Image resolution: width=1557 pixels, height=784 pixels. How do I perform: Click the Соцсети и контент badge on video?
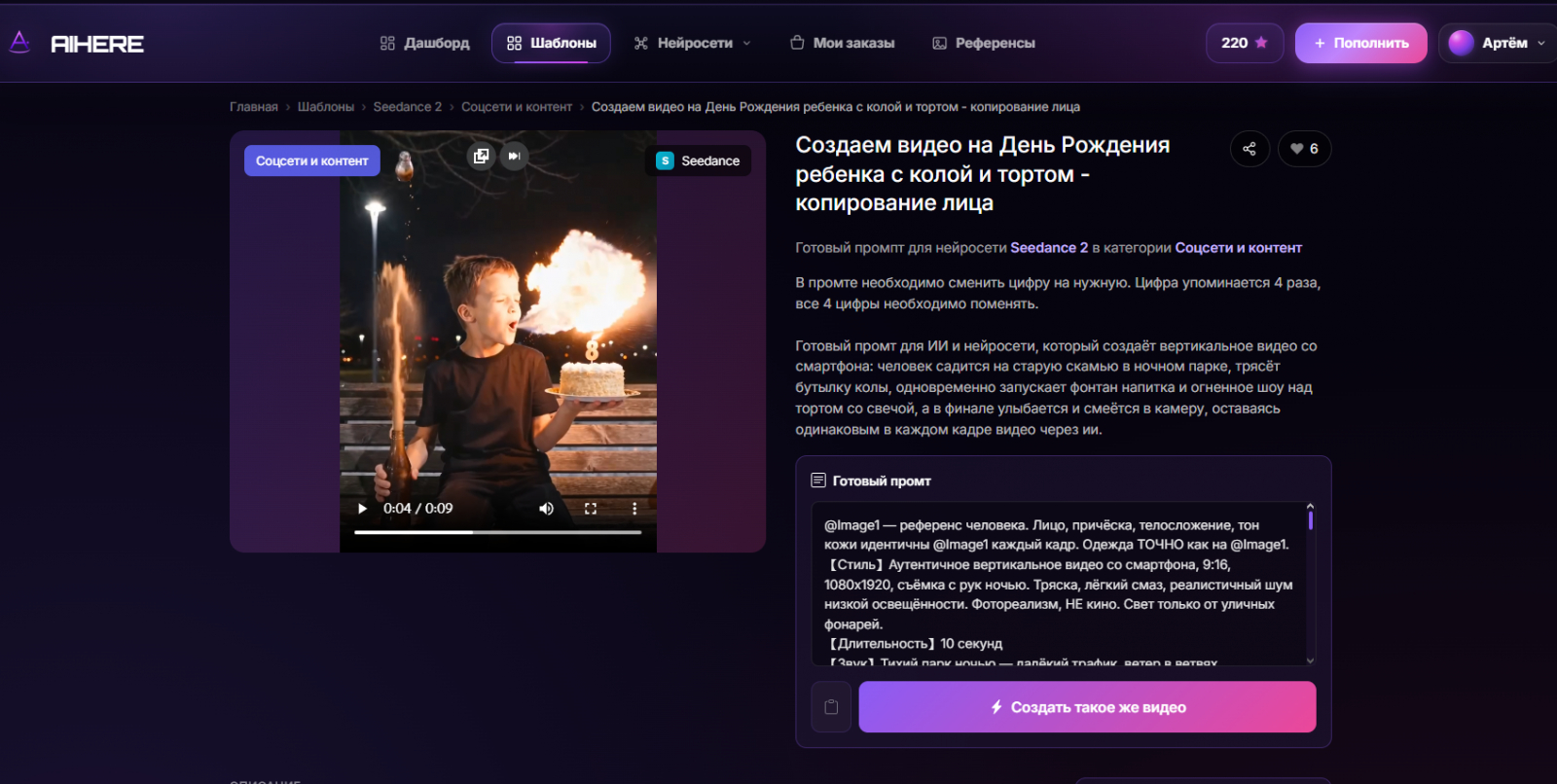pyautogui.click(x=311, y=160)
